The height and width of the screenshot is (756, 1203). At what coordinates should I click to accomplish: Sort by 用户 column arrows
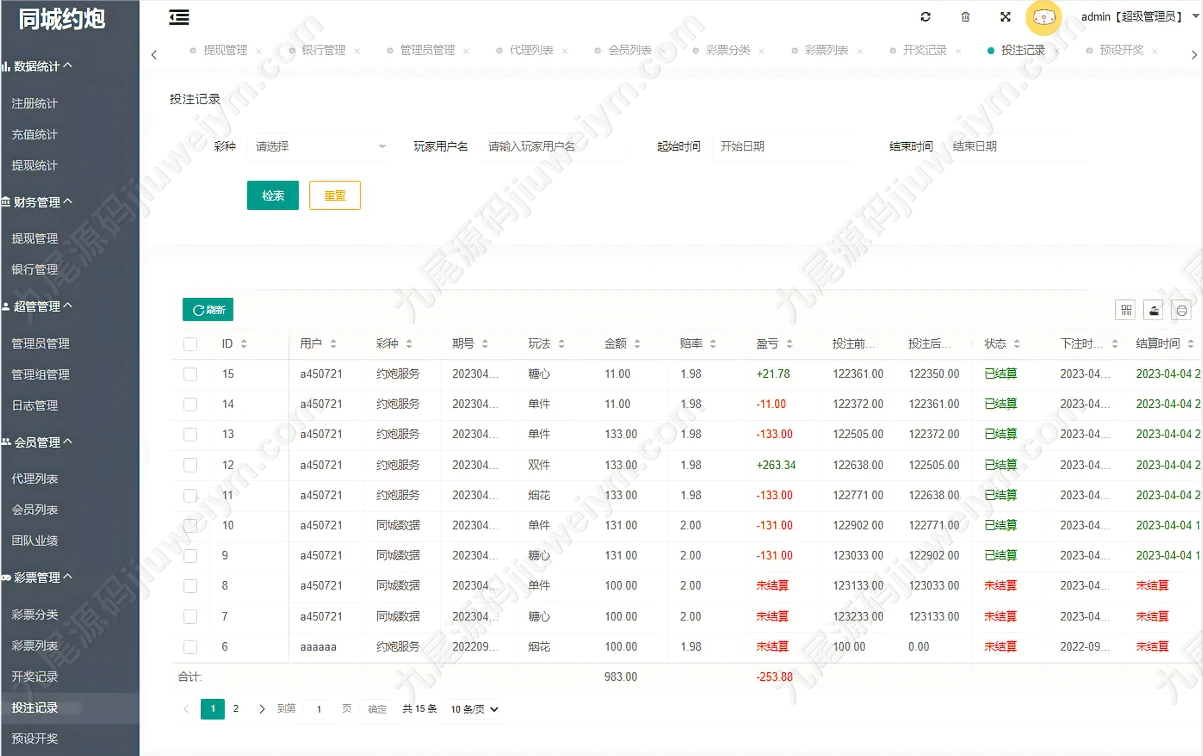(333, 344)
